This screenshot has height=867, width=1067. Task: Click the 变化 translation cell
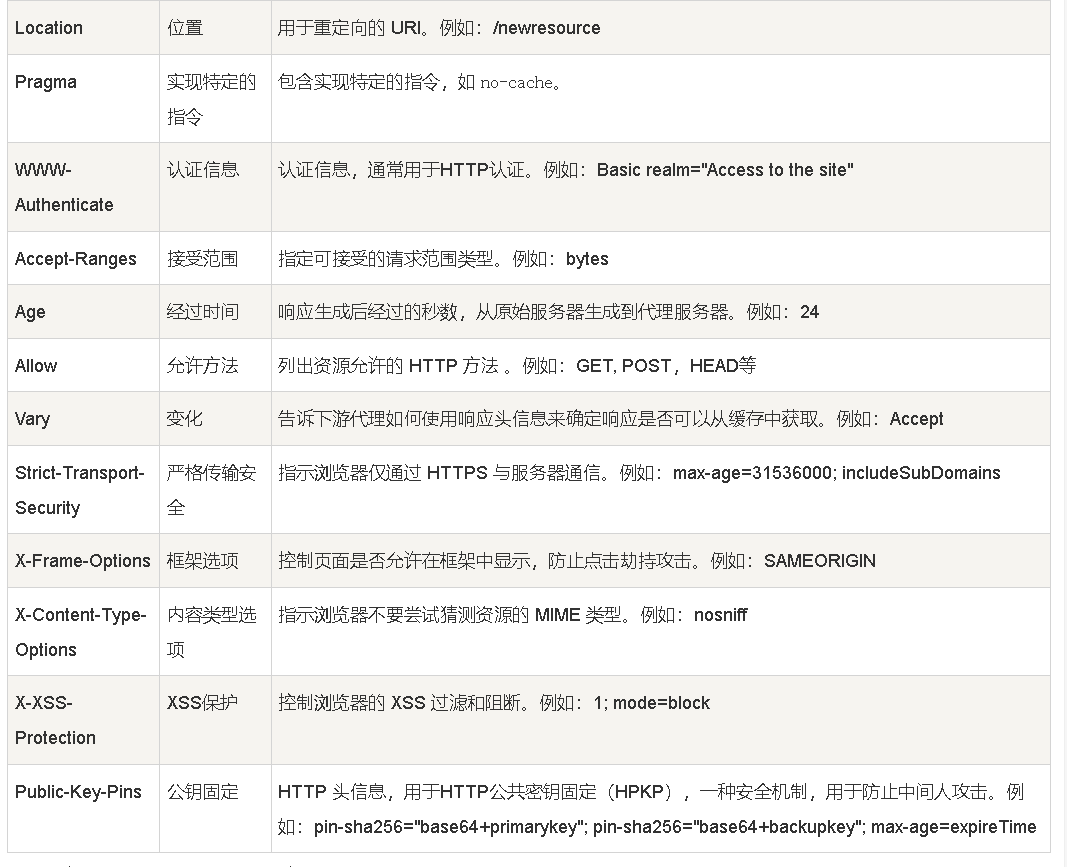[x=215, y=419]
